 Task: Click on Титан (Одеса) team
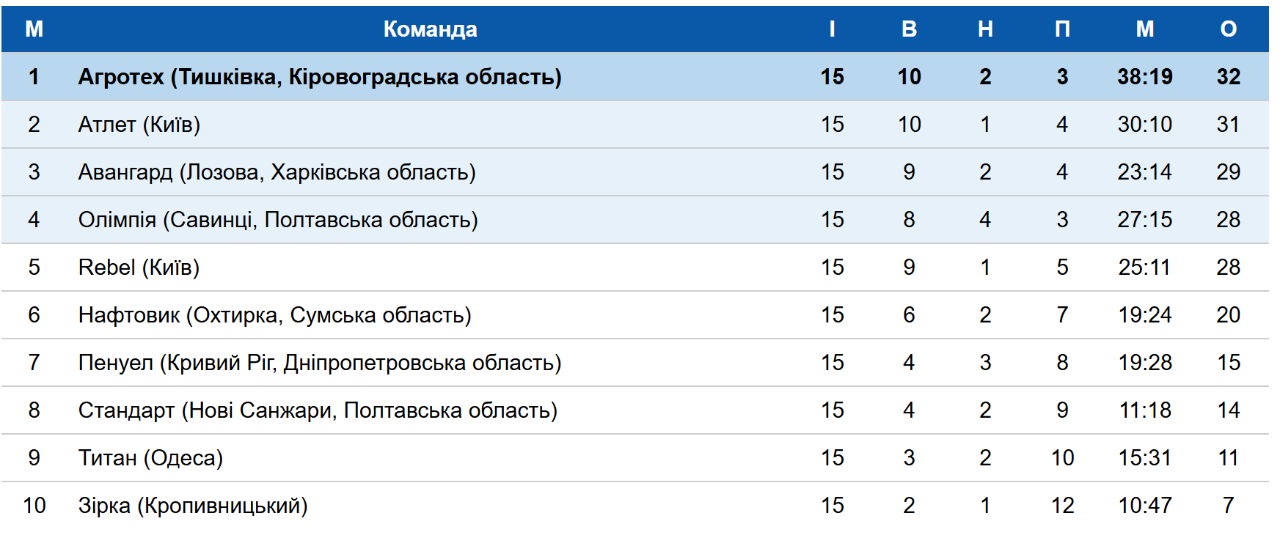click(x=151, y=458)
